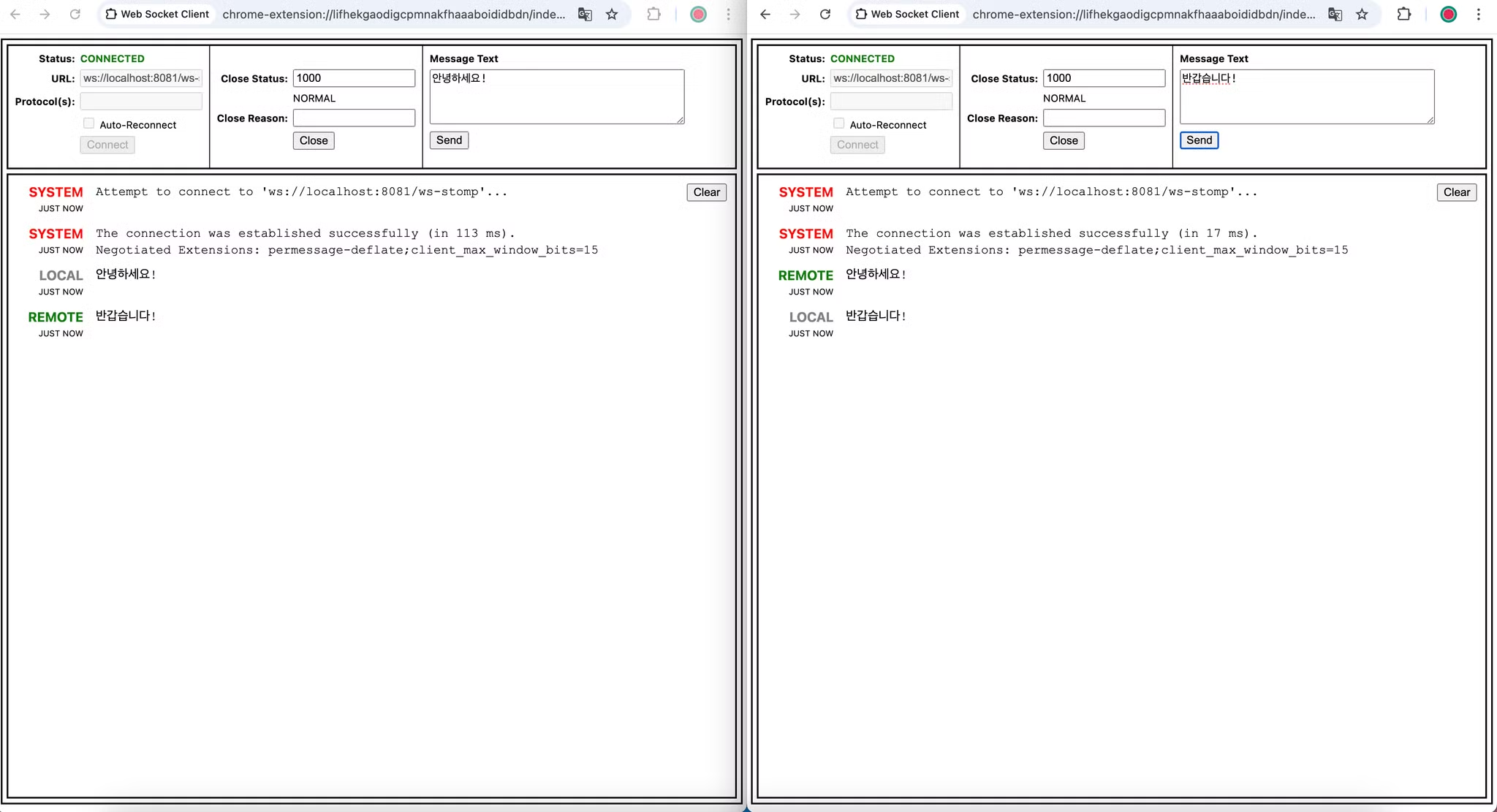The width and height of the screenshot is (1497, 812).
Task: Bookmark page with star in left window
Action: pyautogui.click(x=612, y=14)
